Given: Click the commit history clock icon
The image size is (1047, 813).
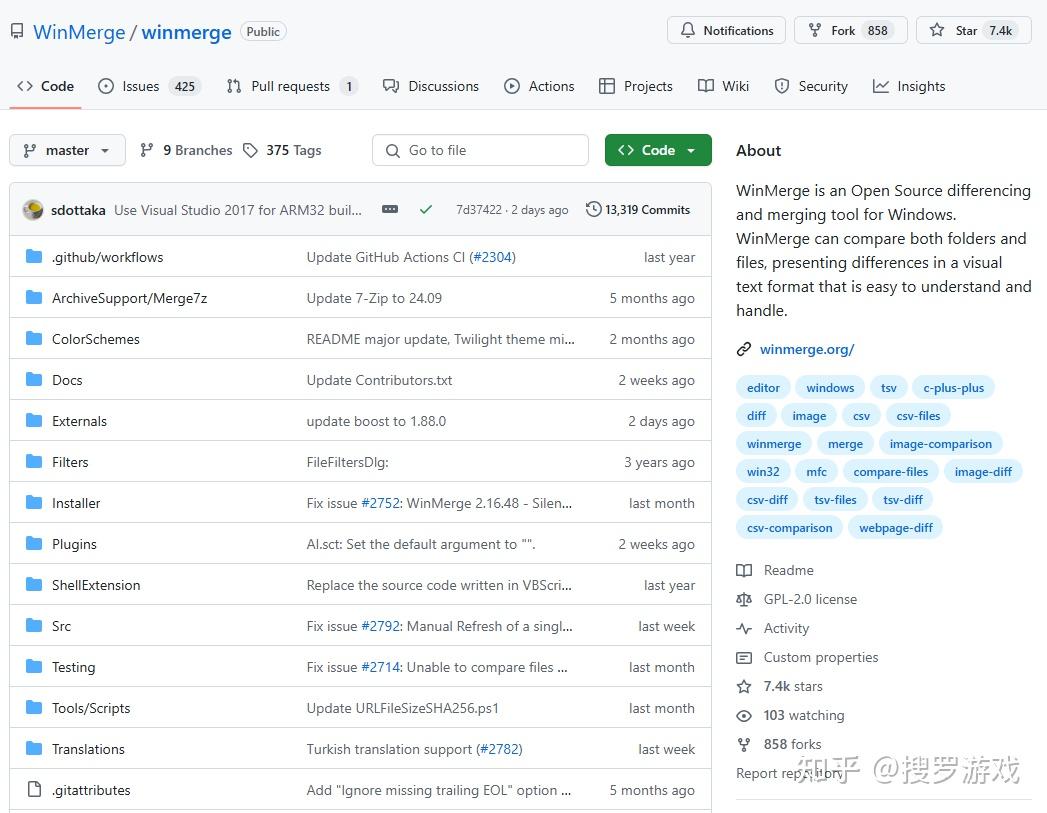Looking at the screenshot, I should tap(593, 210).
